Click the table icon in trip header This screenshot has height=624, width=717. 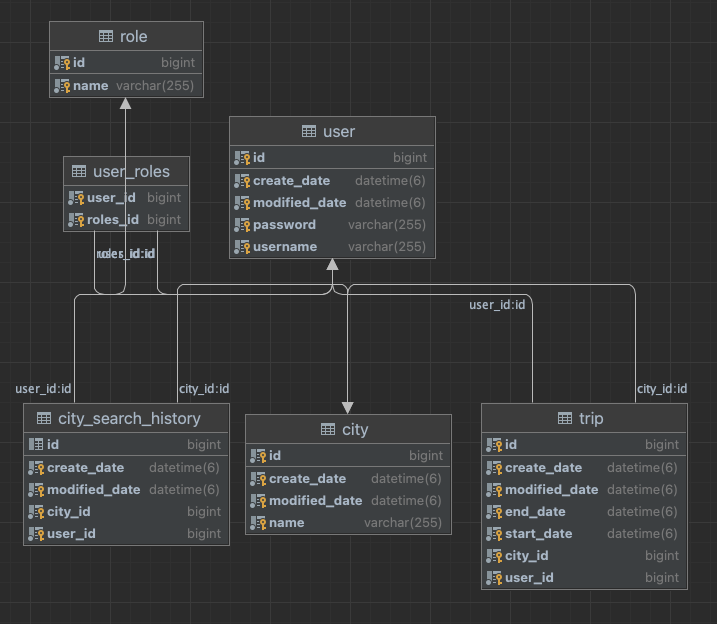click(x=565, y=418)
